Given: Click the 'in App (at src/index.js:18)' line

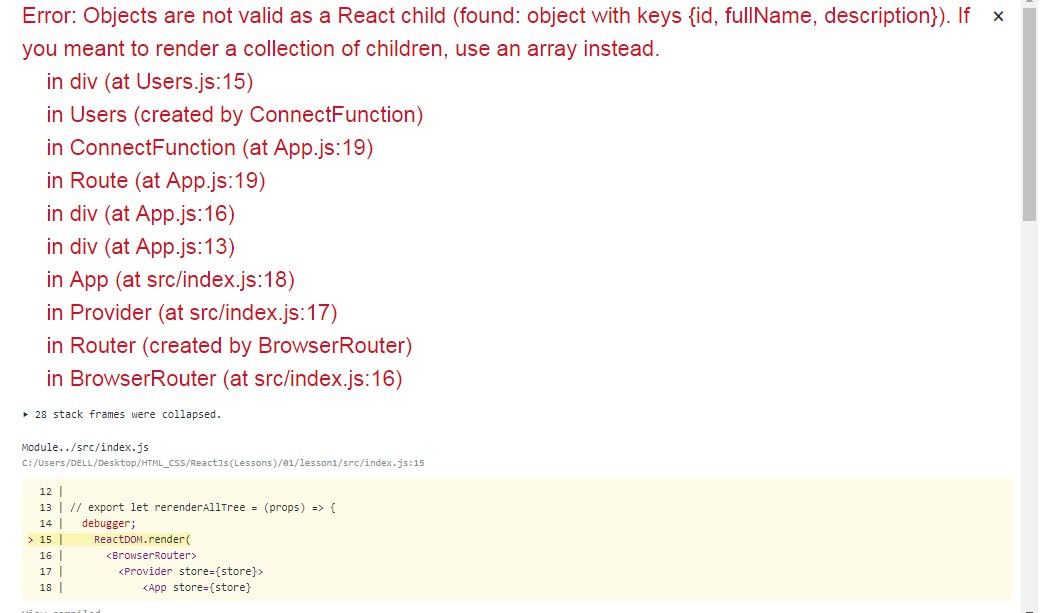Looking at the screenshot, I should pos(170,280).
